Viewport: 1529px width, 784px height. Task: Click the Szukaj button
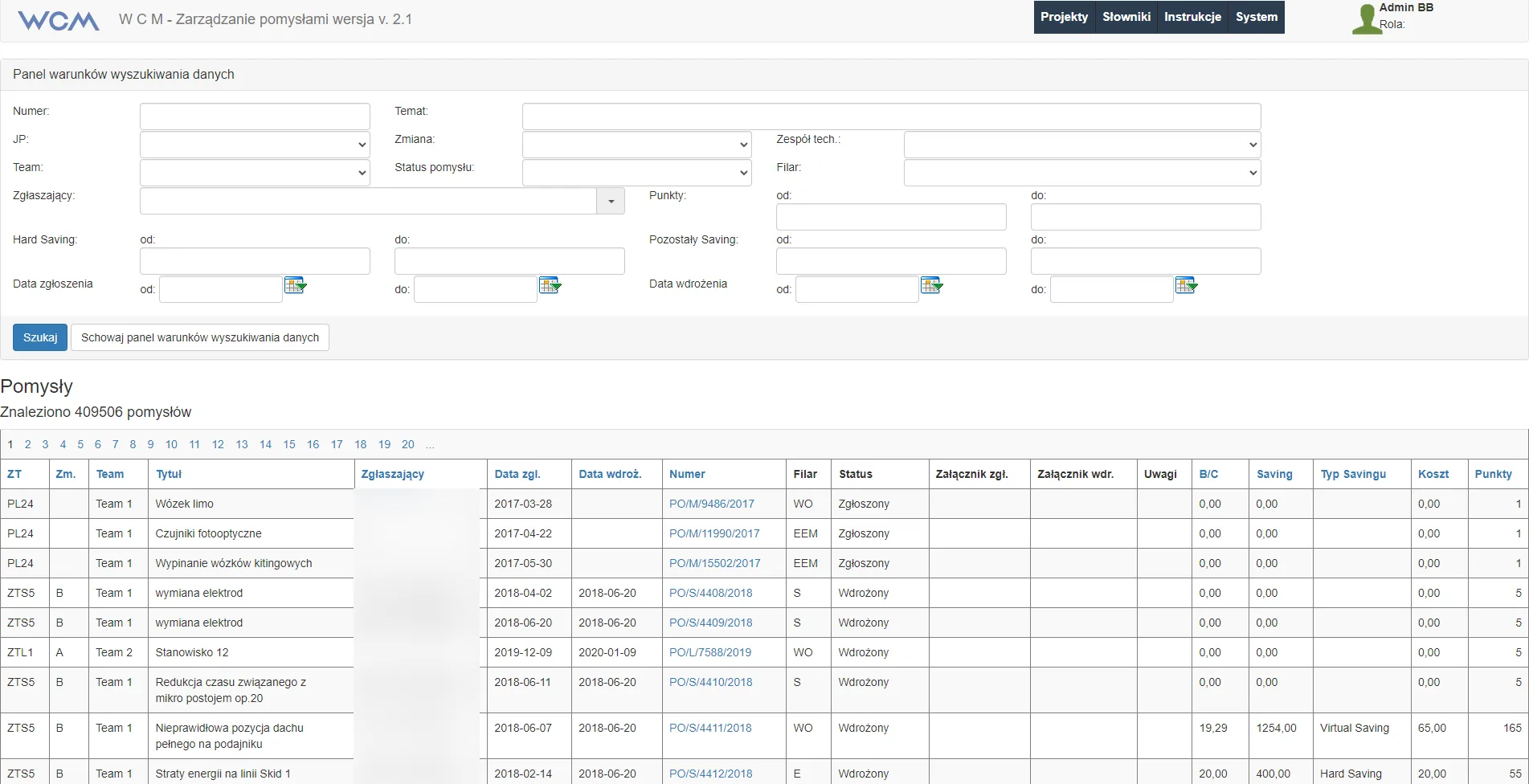click(x=40, y=337)
